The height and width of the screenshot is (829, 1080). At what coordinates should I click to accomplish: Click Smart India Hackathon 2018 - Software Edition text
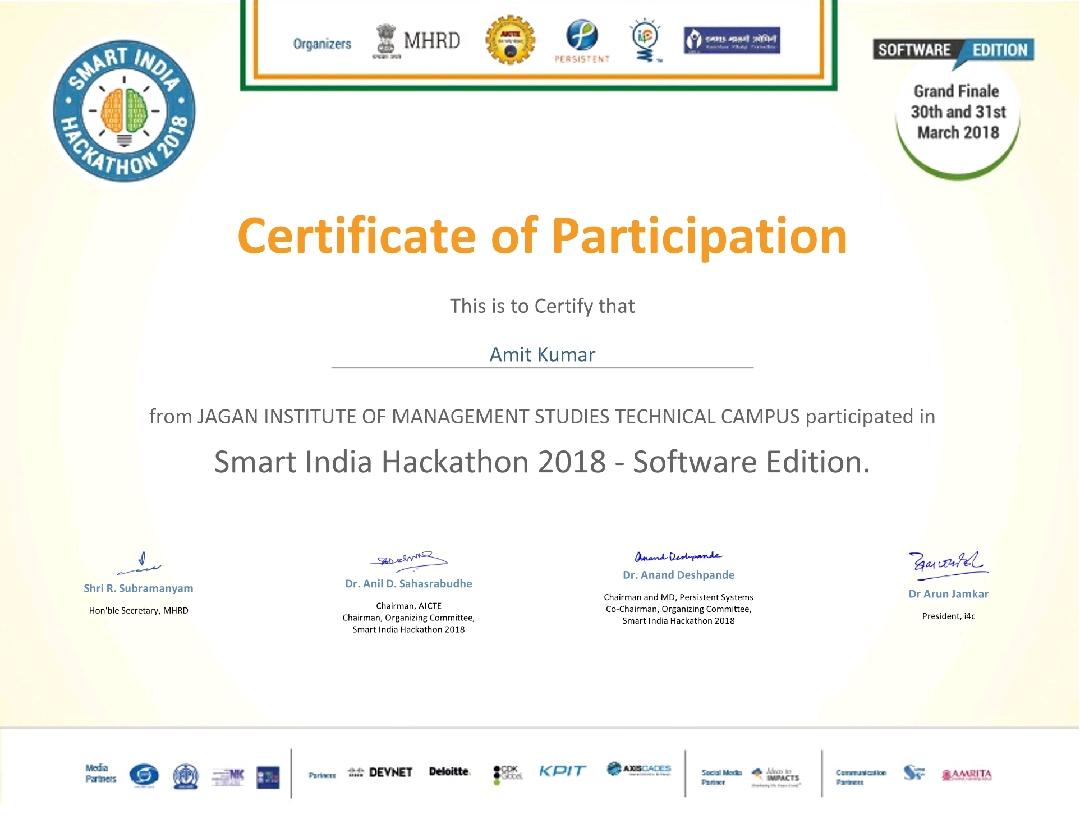pos(541,461)
